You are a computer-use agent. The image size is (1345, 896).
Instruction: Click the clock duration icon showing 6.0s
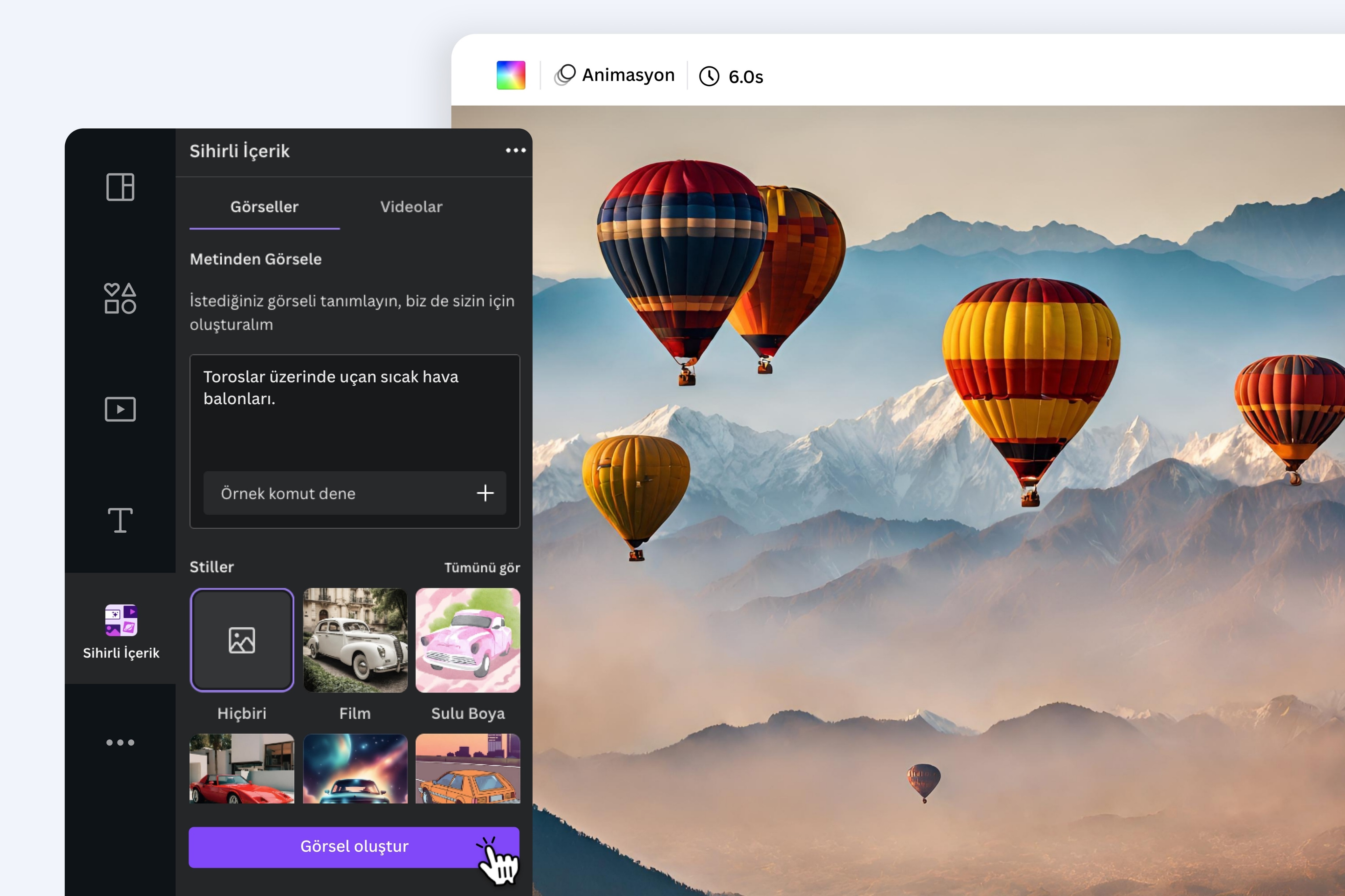(709, 76)
